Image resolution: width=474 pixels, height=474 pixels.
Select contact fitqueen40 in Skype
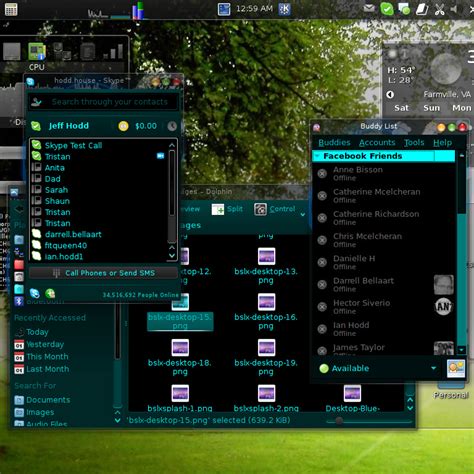tap(66, 246)
